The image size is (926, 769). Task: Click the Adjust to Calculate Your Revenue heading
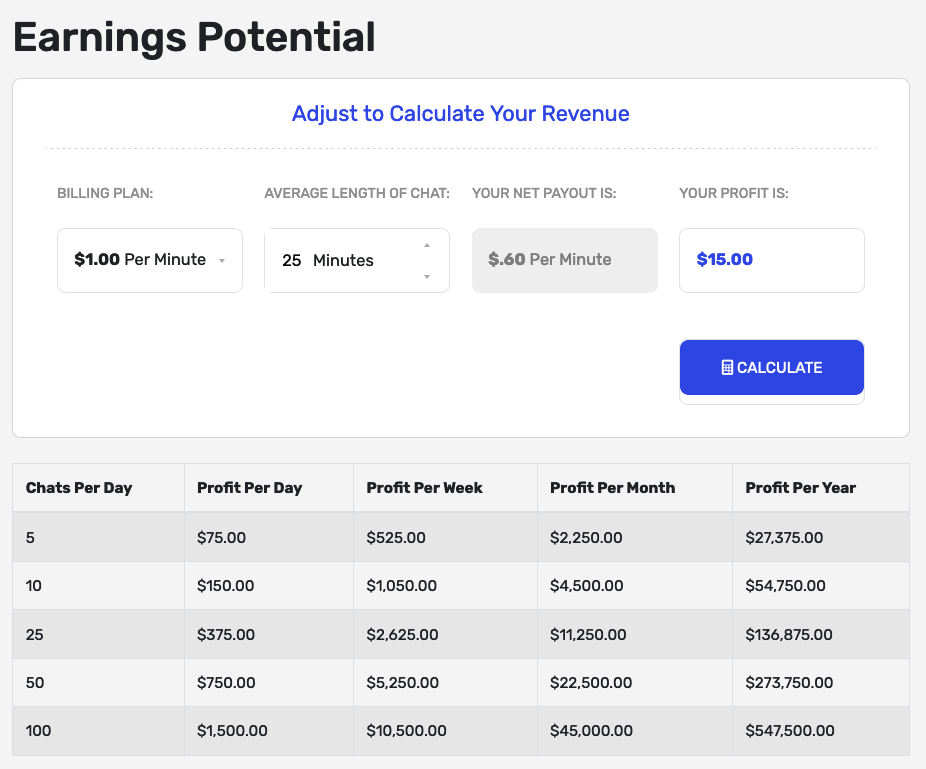(461, 113)
